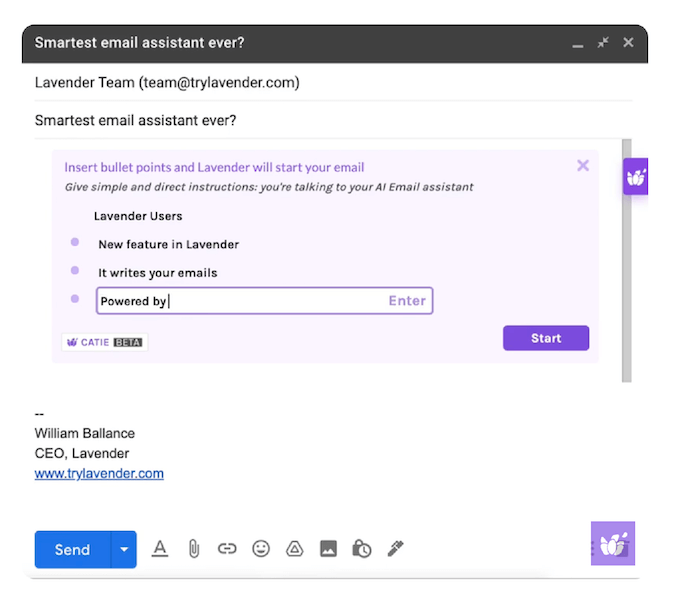Click the compose window title bar text

pyautogui.click(x=139, y=43)
